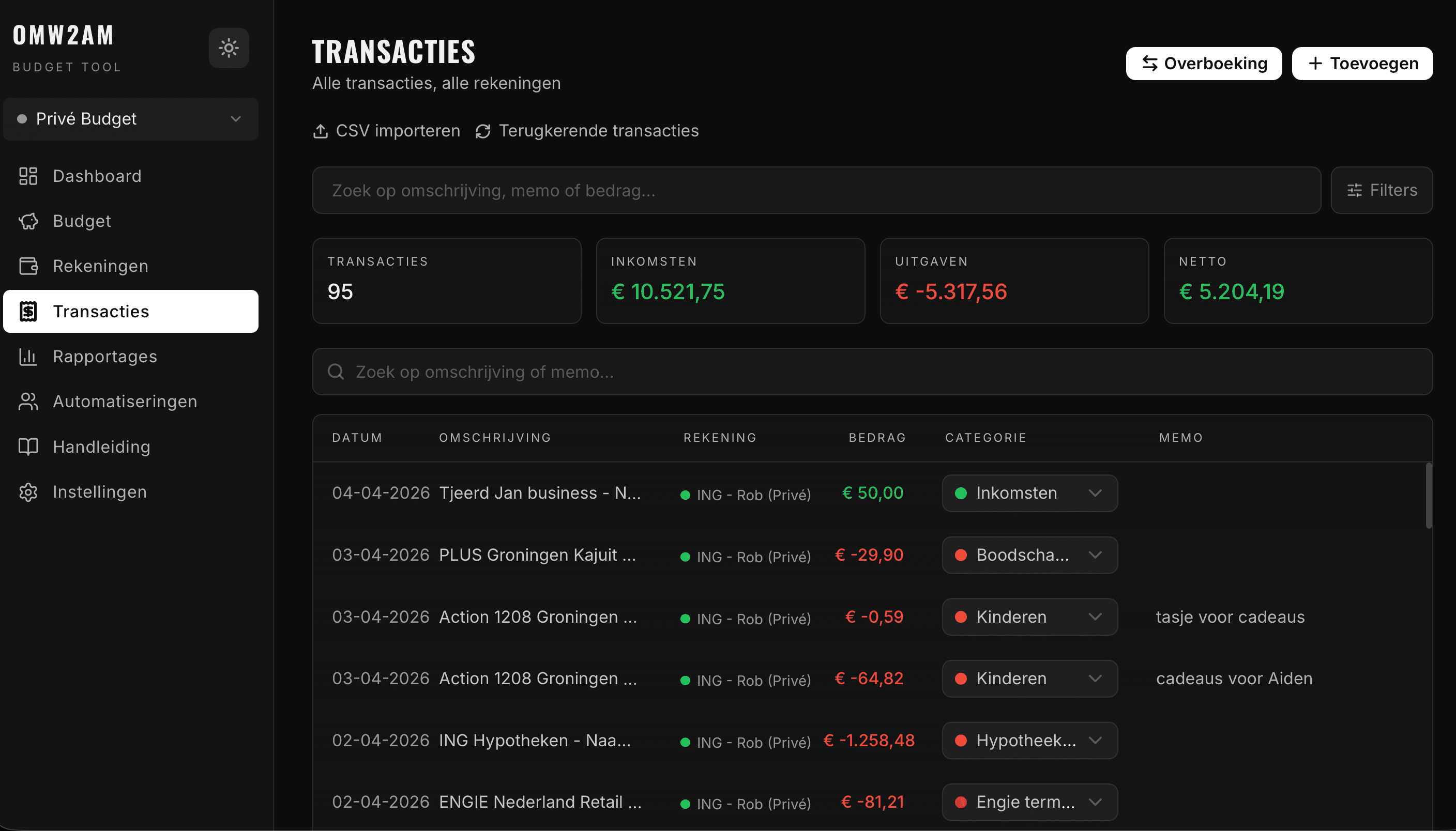
Task: Open the Privé Budget selector
Action: tap(131, 119)
